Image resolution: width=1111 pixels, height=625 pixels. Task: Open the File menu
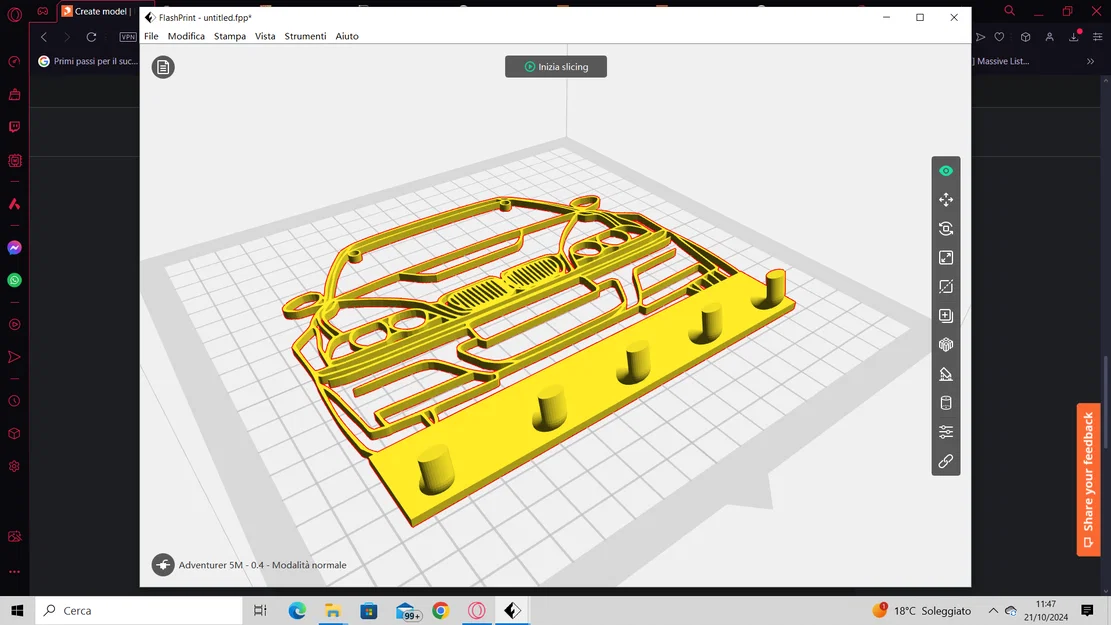[x=151, y=36]
